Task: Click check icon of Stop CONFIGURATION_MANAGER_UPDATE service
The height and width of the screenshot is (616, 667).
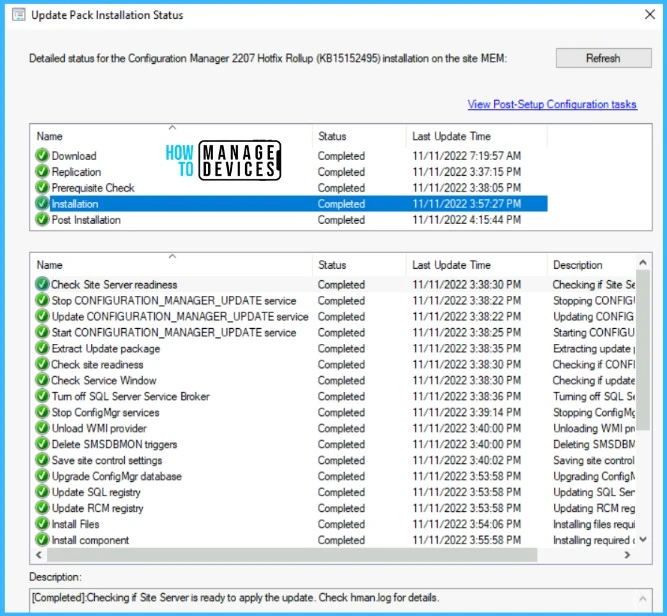Action: tap(42, 300)
